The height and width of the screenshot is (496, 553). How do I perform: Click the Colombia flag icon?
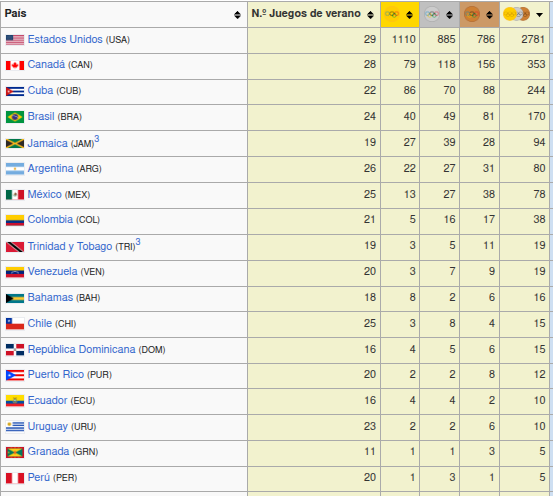point(15,220)
